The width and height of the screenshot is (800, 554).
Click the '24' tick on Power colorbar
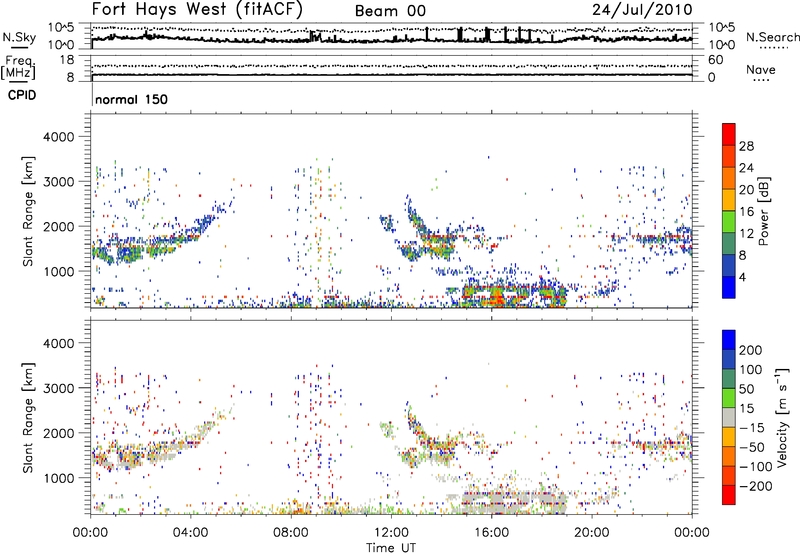746,168
